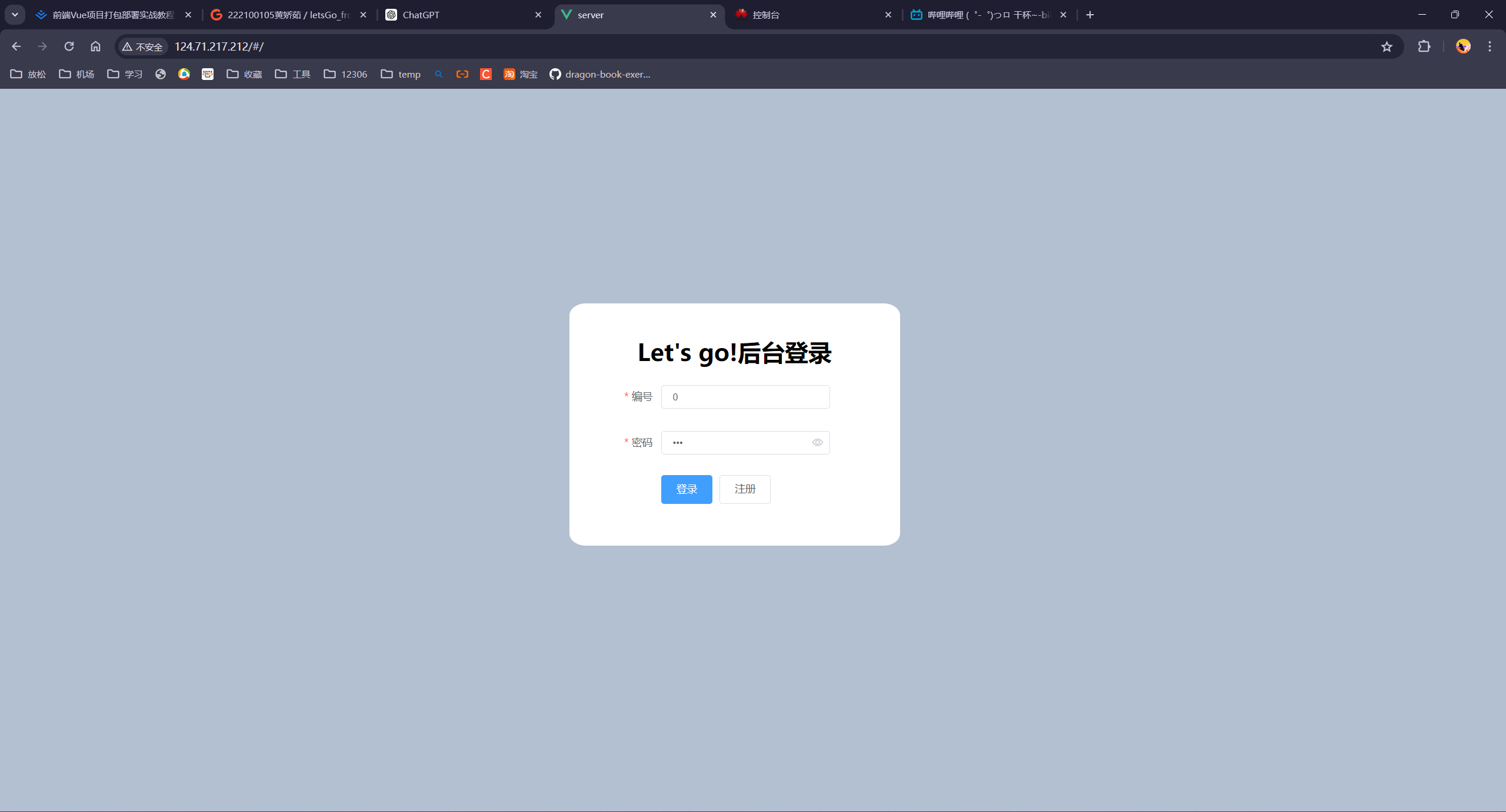Expand the tab search dropdown arrow
Viewport: 1506px width, 812px height.
[x=15, y=15]
